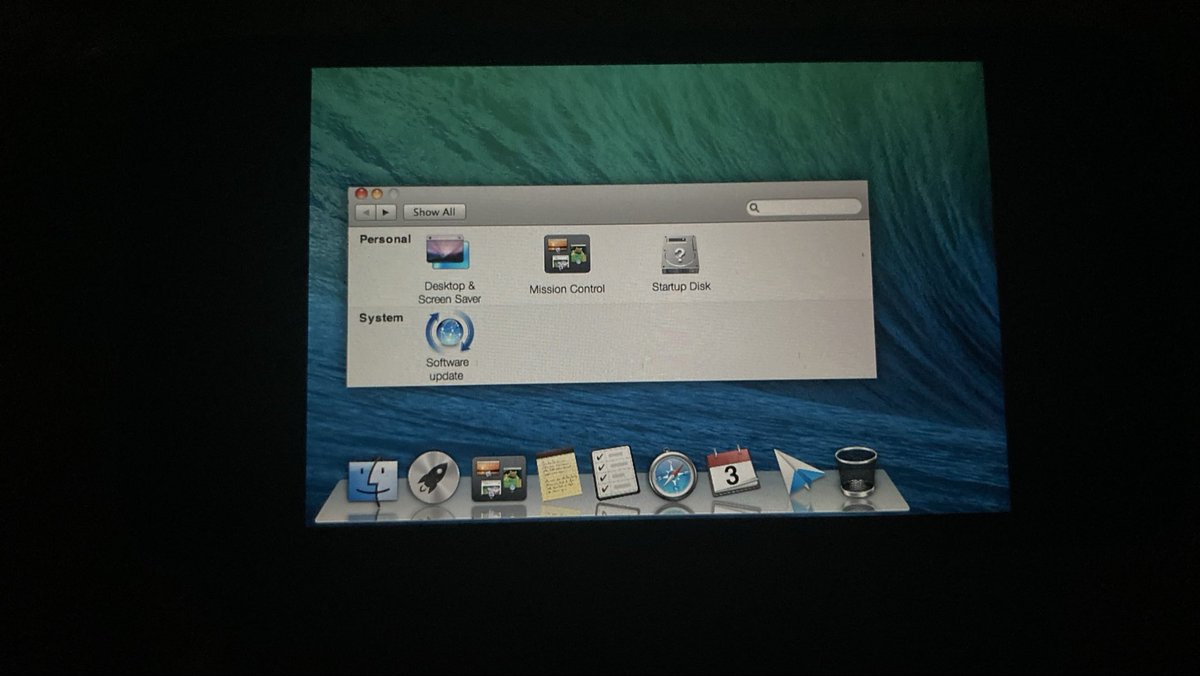Open Mission Control from the dock
The height and width of the screenshot is (676, 1200).
499,477
